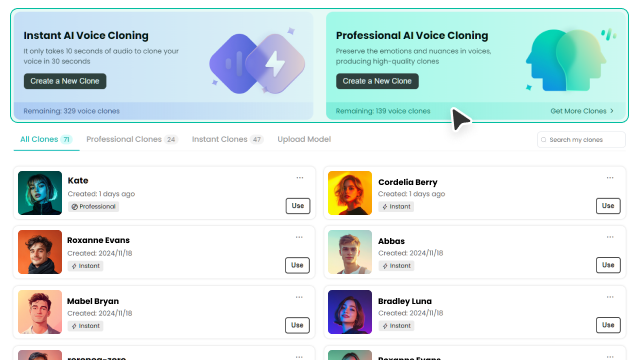Open the three-dot menu on the Abbas card
Screen dimensions: 640x360
[x=610, y=237]
